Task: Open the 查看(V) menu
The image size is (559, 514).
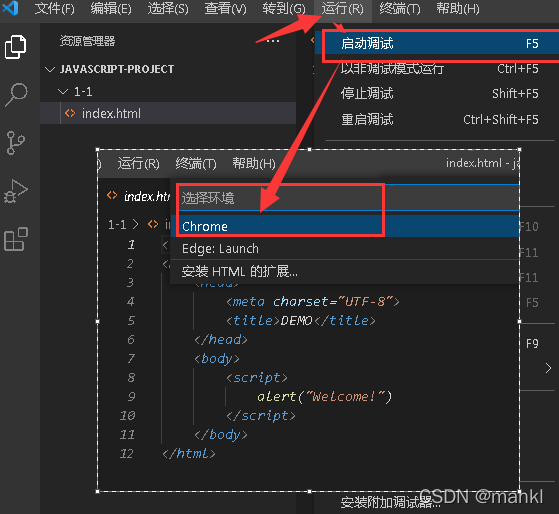Action: tap(225, 8)
